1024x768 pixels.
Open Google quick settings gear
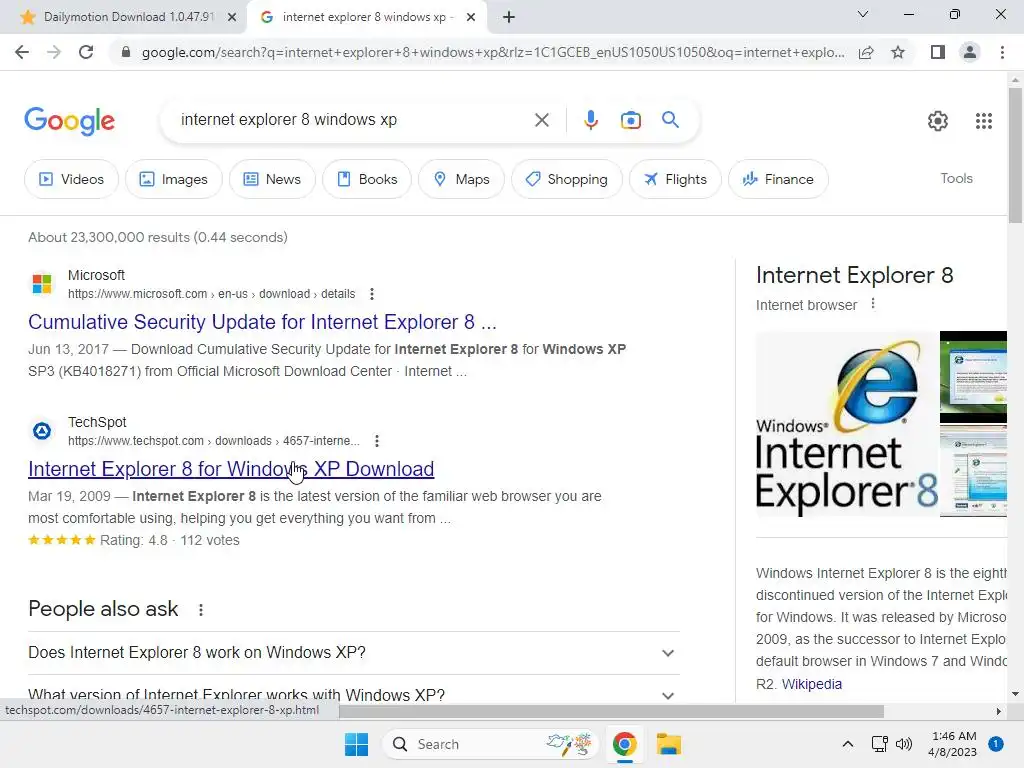pyautogui.click(x=938, y=121)
